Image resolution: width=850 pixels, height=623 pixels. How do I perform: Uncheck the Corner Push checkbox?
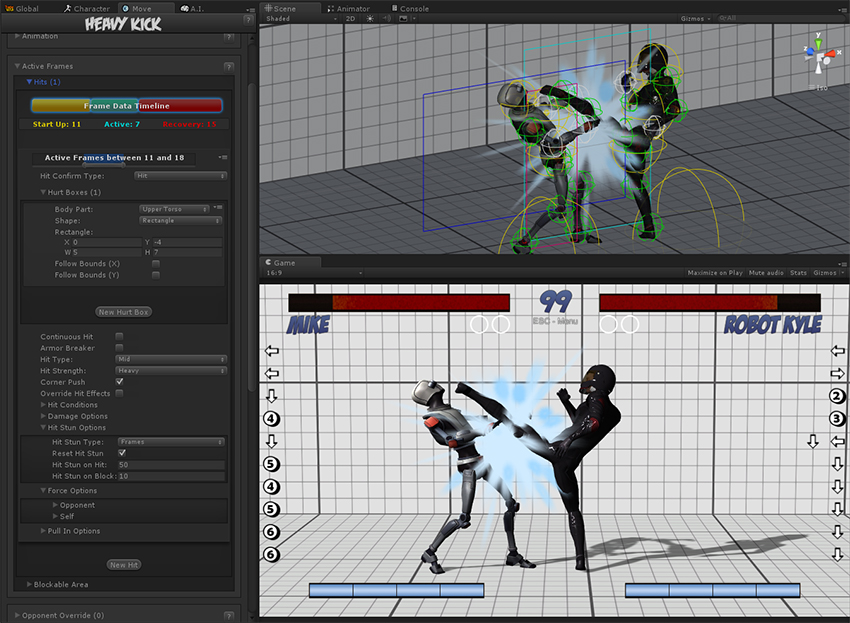pos(119,382)
